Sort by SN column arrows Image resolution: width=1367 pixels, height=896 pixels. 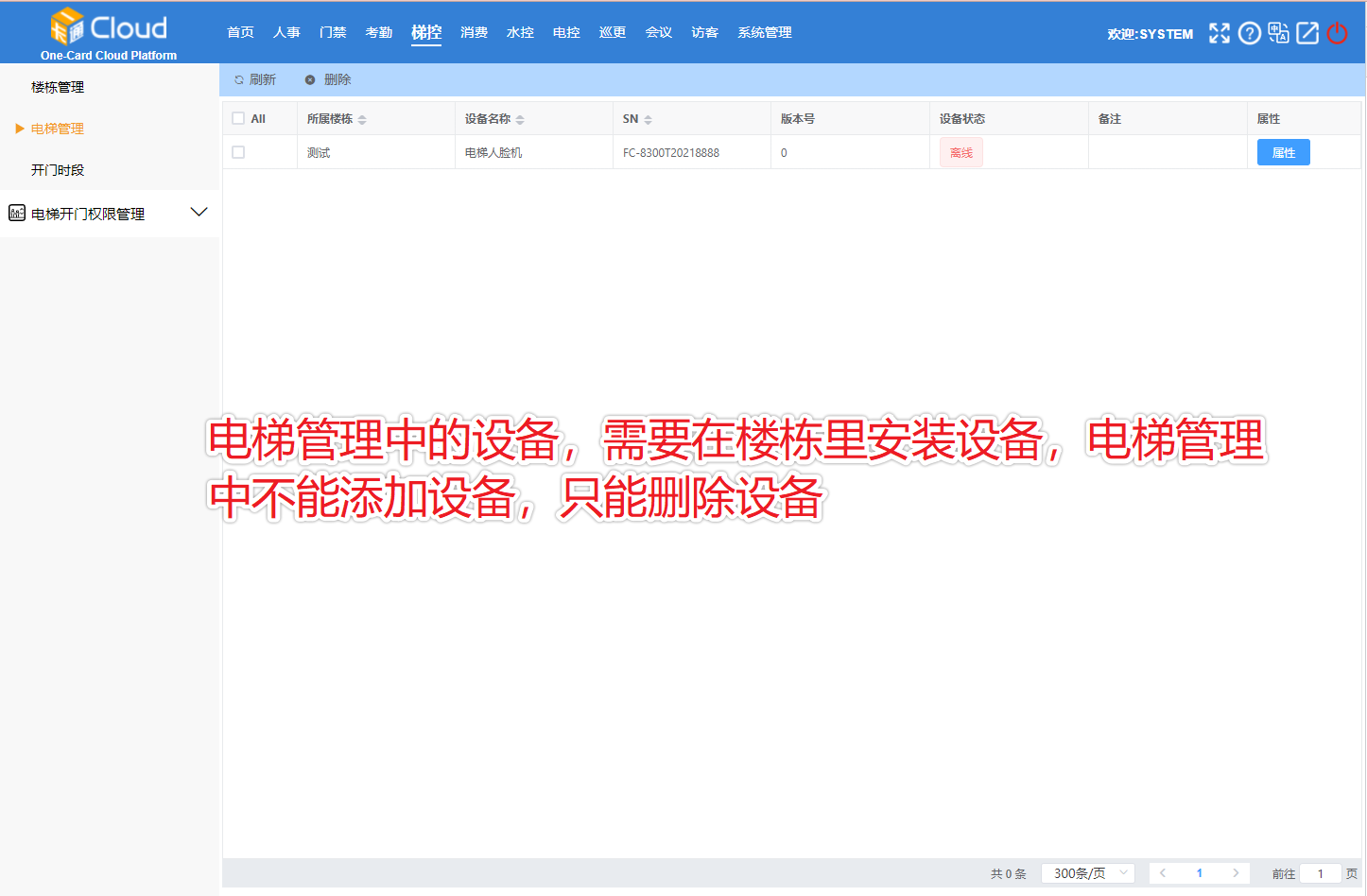point(648,119)
